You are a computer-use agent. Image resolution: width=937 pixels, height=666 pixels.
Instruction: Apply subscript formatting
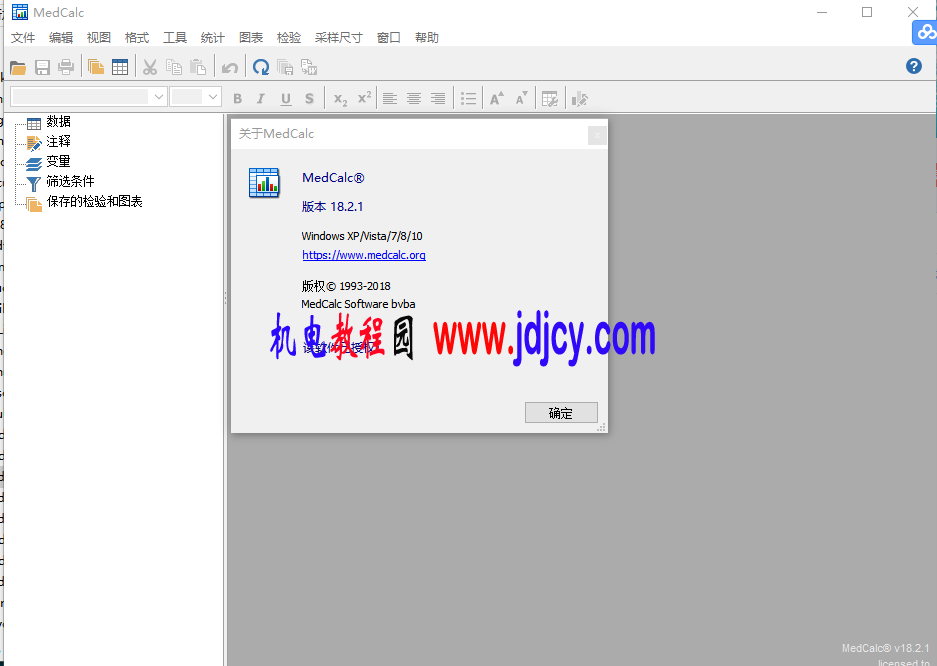[340, 99]
